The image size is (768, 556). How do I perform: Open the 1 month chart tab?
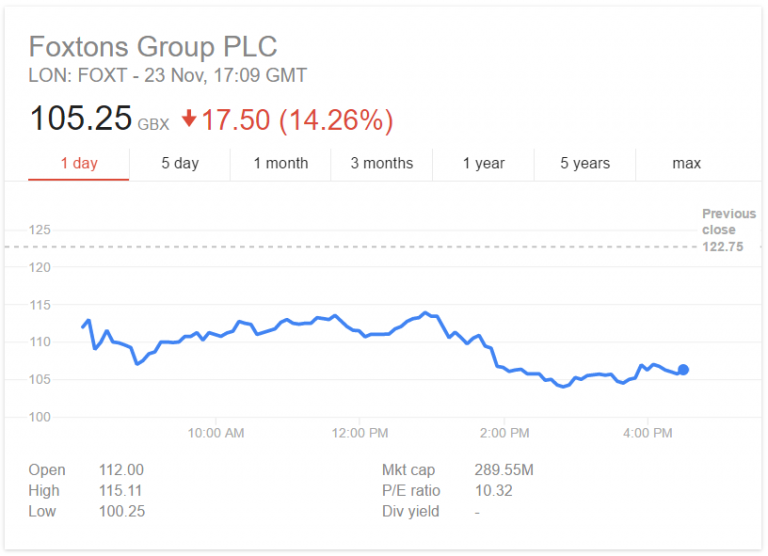[x=281, y=163]
